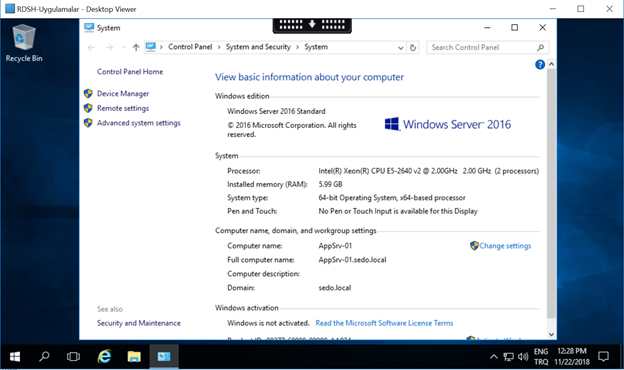This screenshot has height=370, width=624.
Task: Click Windows Server 2016 Standard text
Action: (276, 111)
